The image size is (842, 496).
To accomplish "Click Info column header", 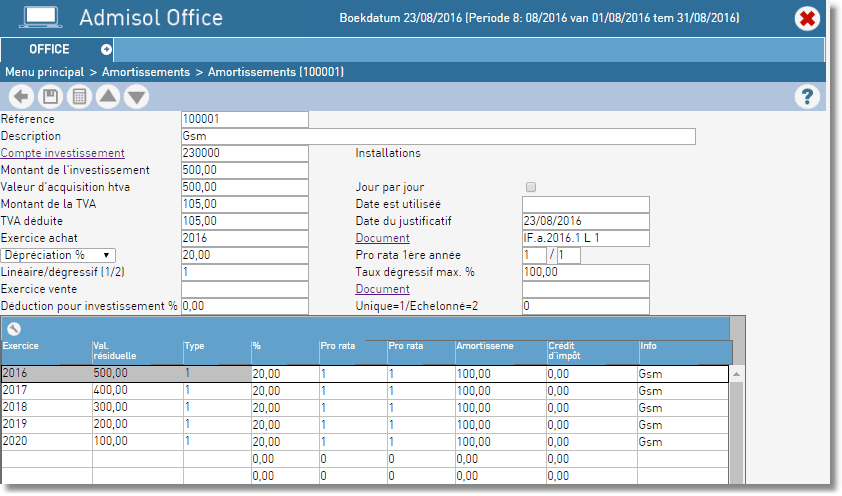I will [x=685, y=352].
